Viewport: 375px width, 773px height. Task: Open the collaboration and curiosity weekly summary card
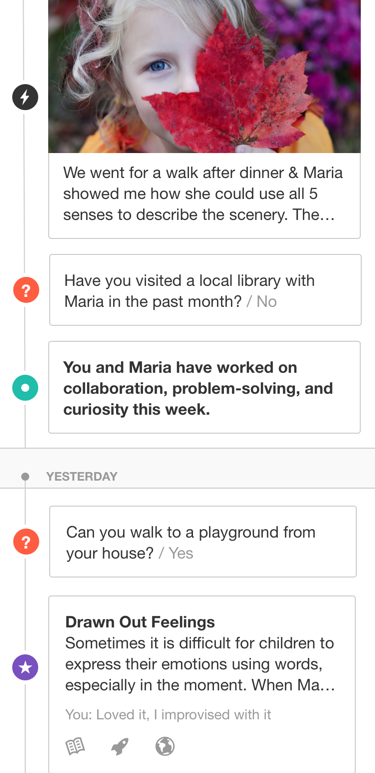click(205, 387)
